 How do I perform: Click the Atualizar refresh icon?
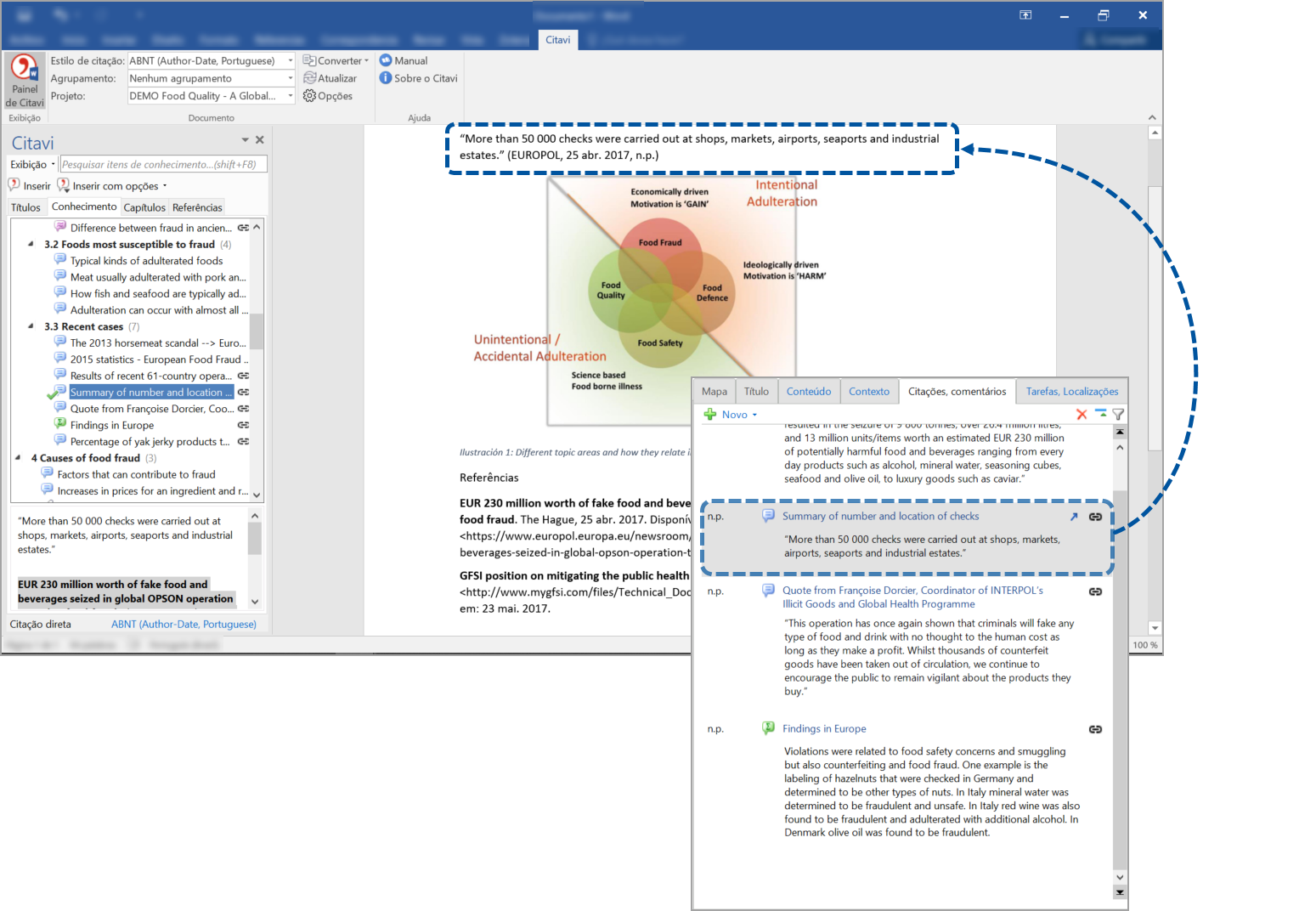309,78
